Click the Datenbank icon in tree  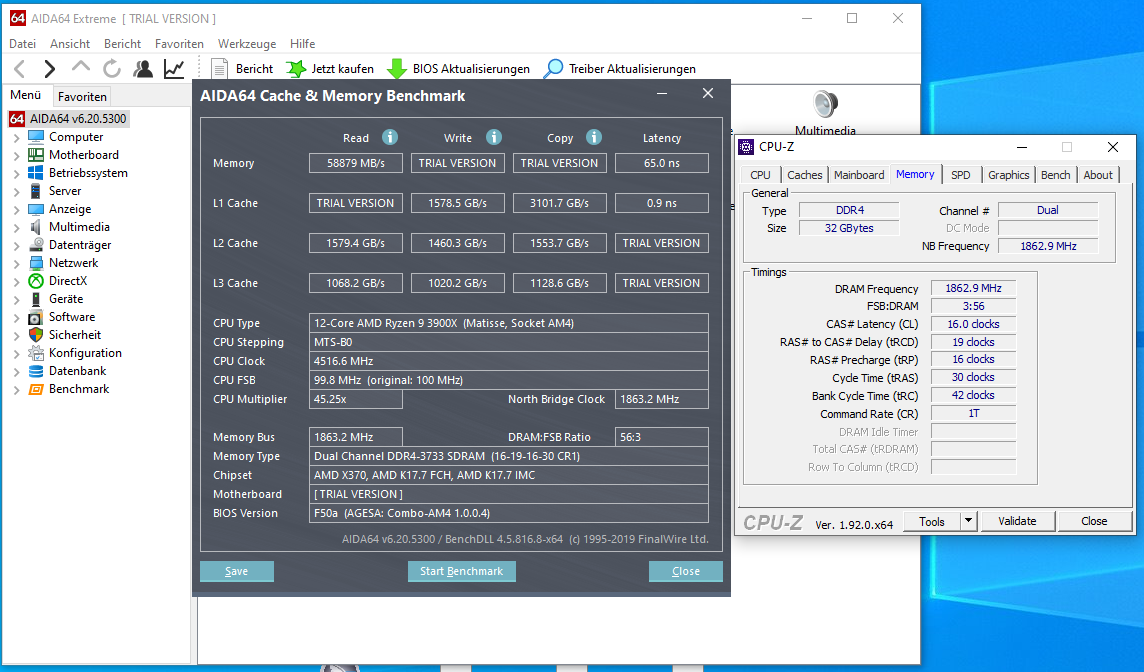click(x=36, y=371)
